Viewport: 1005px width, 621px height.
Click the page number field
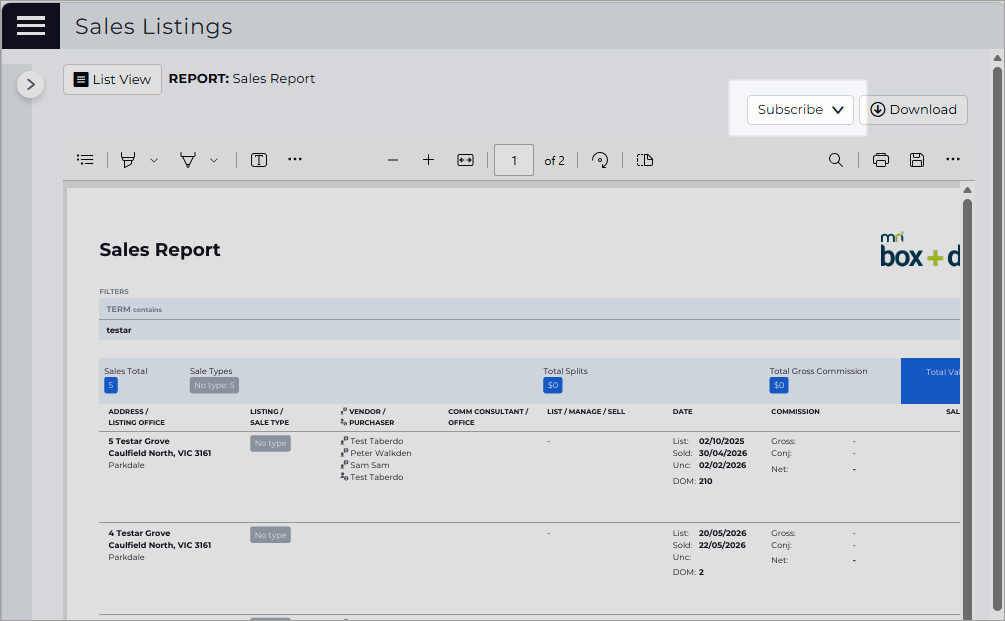(x=514, y=160)
